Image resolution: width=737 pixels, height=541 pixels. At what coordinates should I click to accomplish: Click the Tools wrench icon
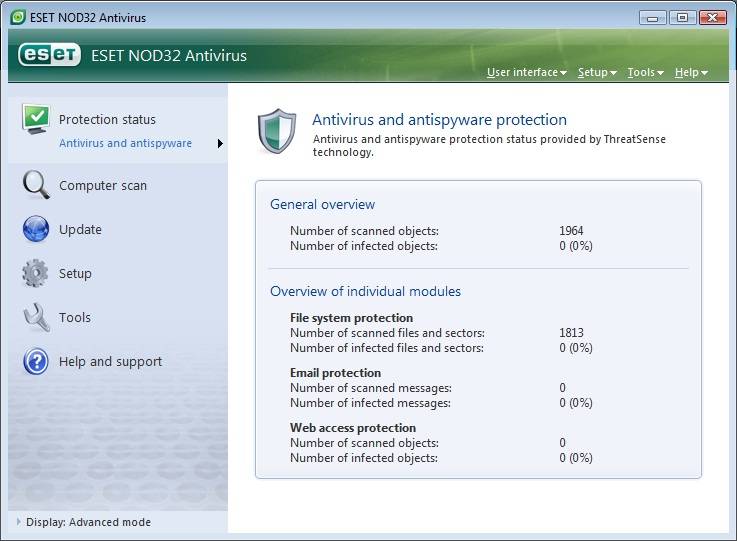36,317
